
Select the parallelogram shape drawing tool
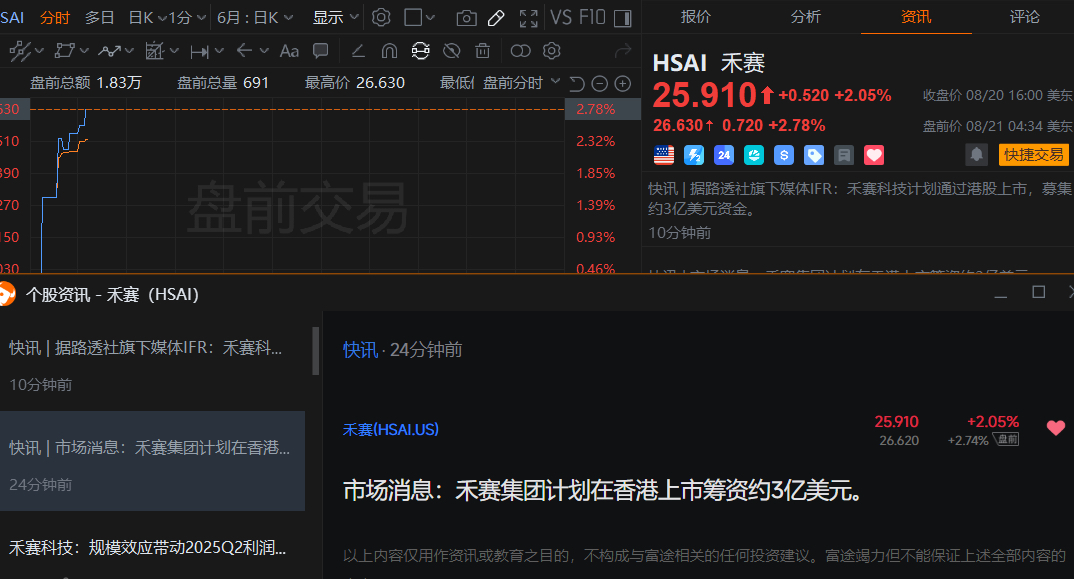(64, 51)
